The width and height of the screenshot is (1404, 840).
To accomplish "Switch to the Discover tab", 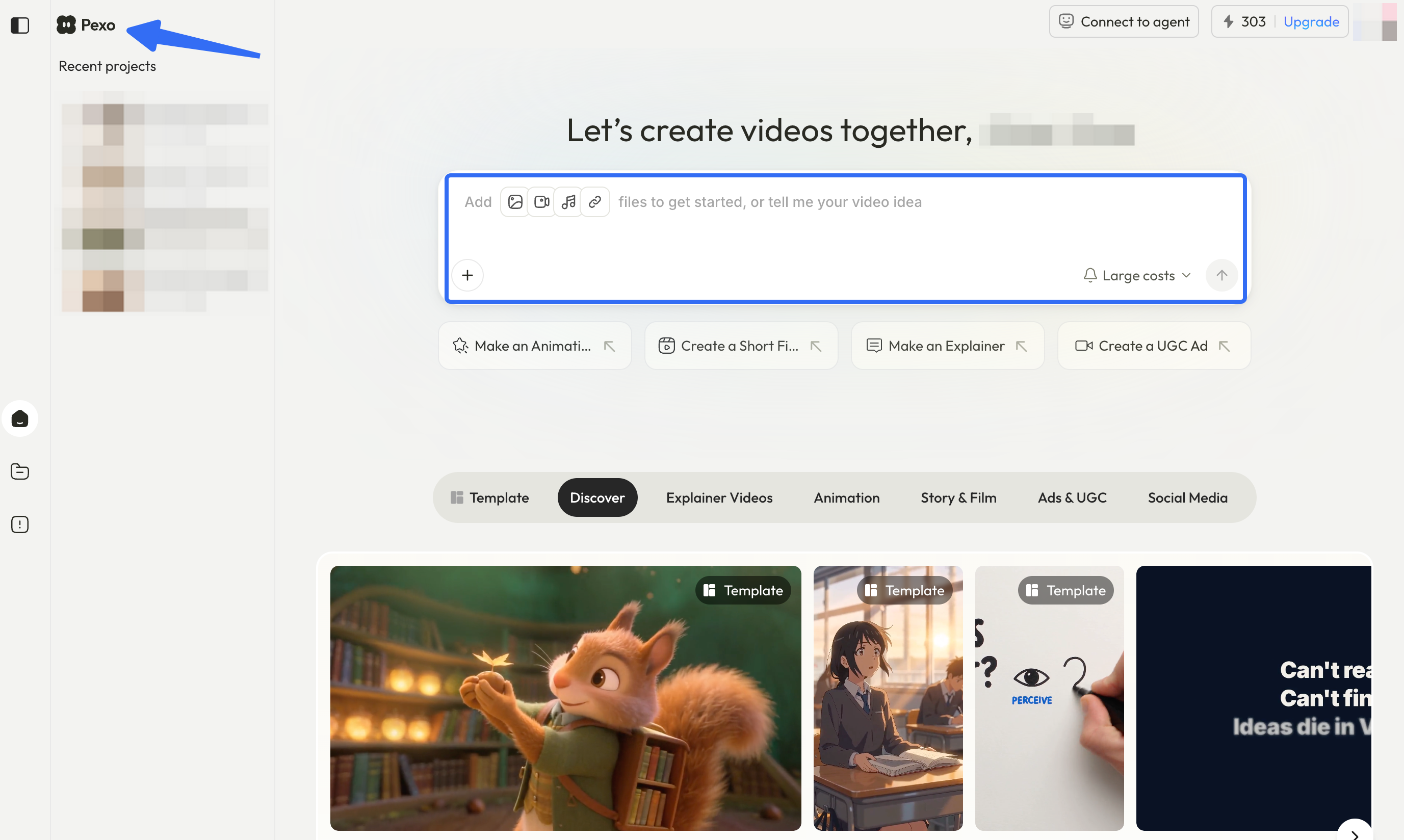I will click(596, 497).
